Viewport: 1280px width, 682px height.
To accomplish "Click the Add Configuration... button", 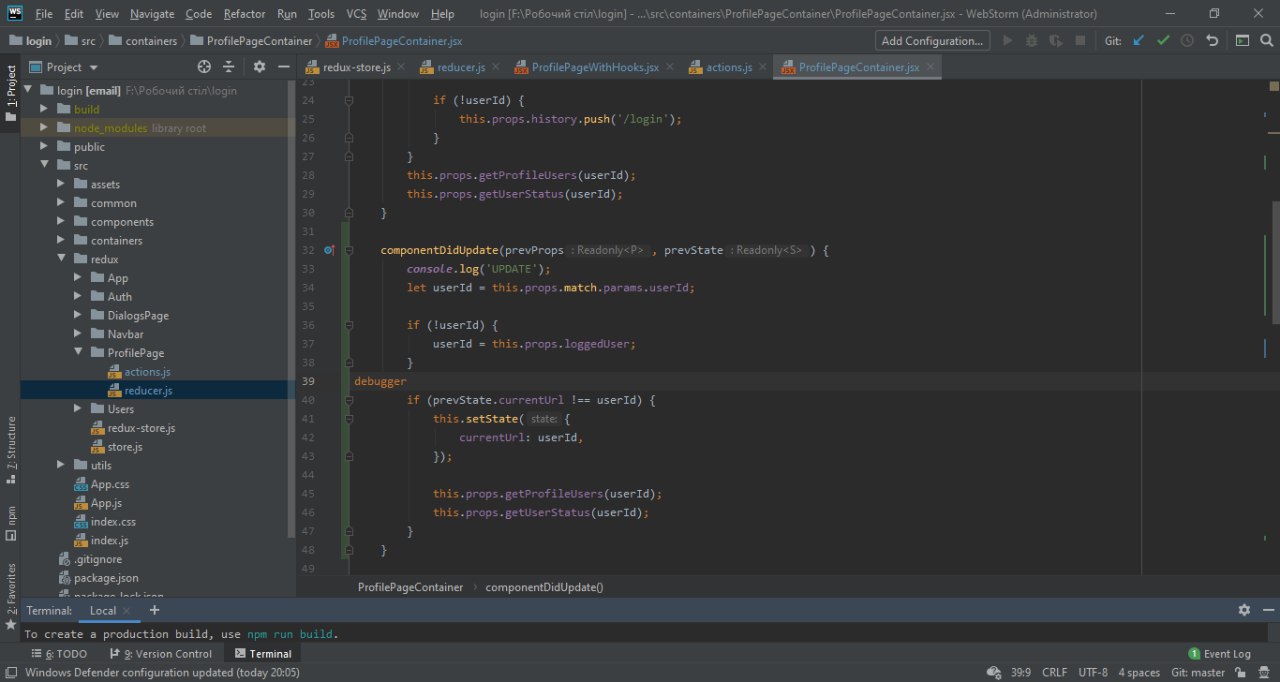I will click(x=932, y=41).
